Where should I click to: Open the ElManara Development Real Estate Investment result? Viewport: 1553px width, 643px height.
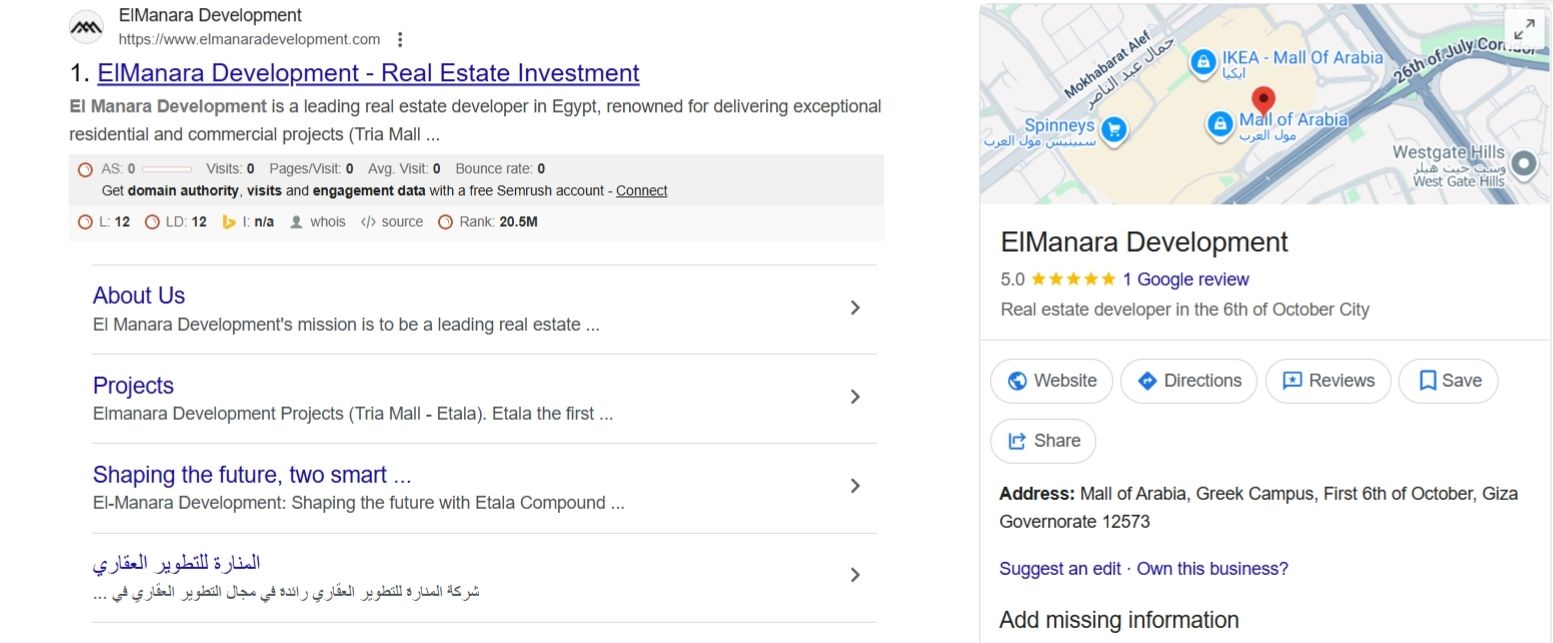pyautogui.click(x=368, y=73)
